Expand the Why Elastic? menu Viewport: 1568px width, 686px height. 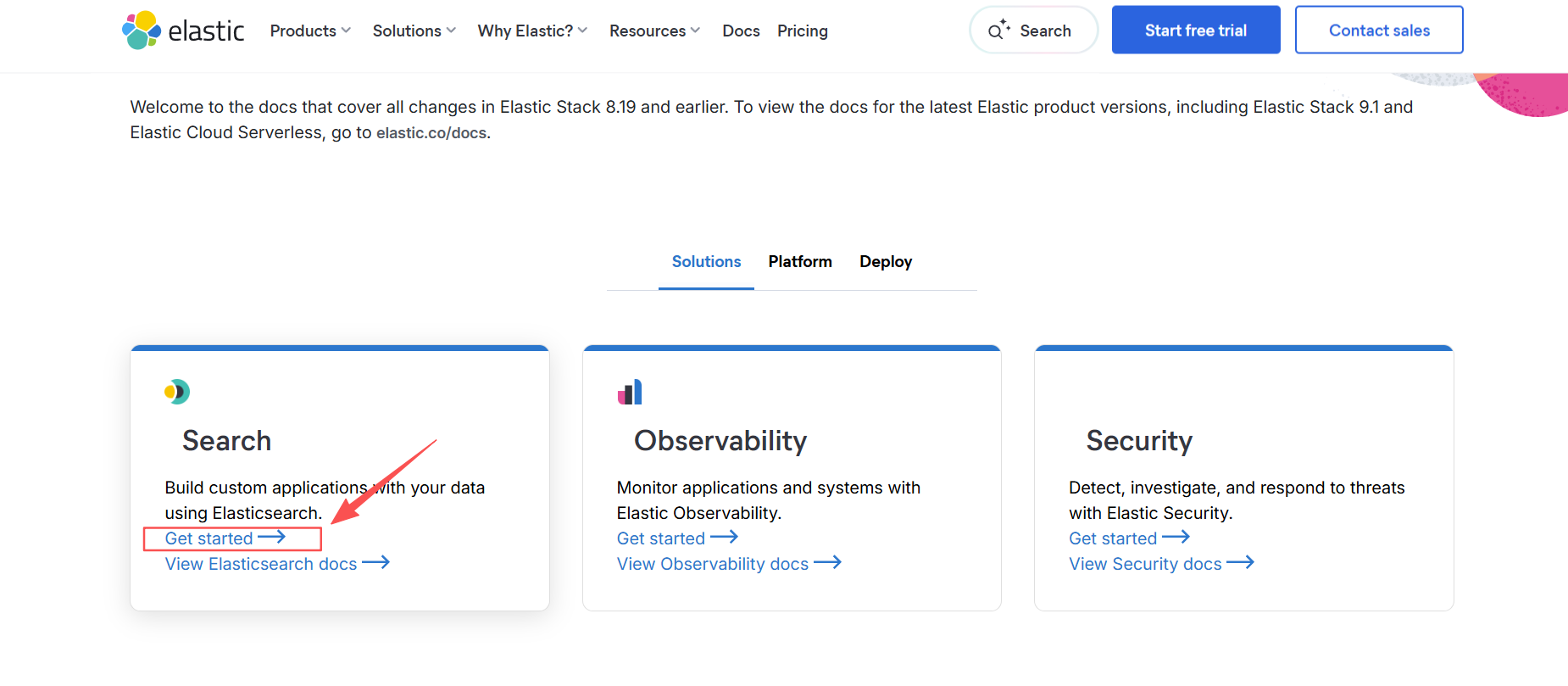pos(531,31)
